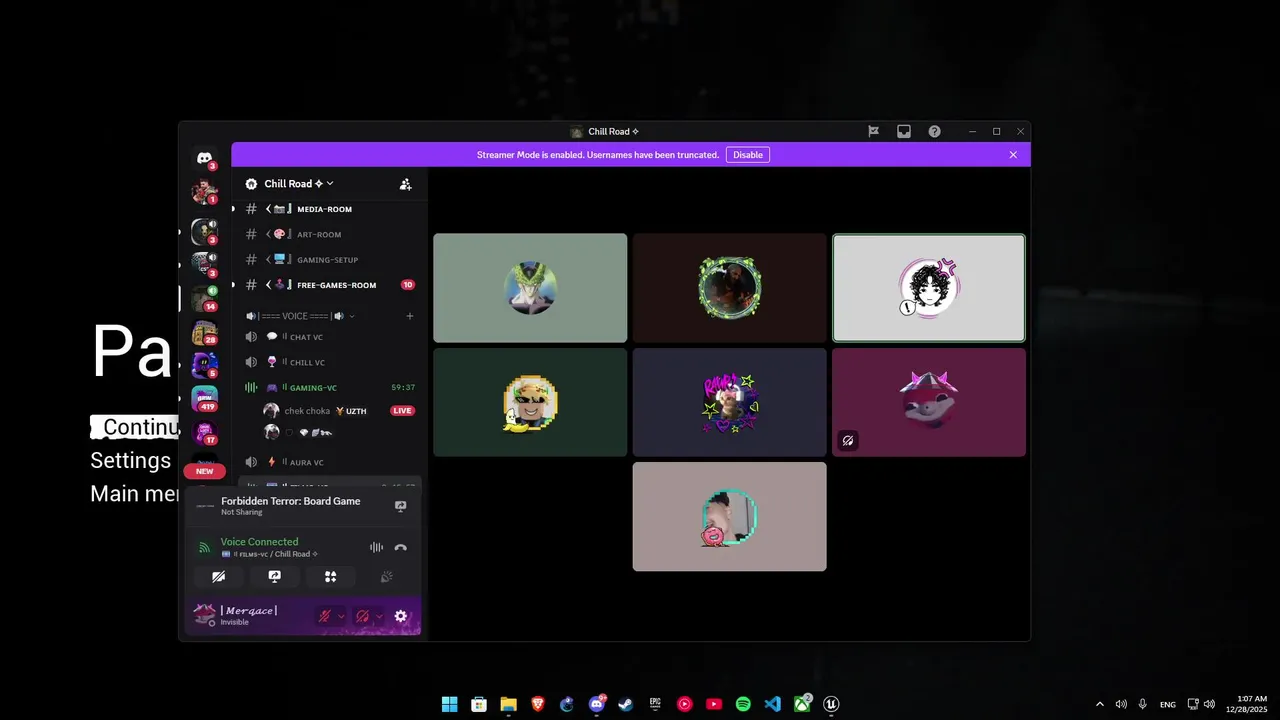Open User Settings gear icon
The height and width of the screenshot is (720, 1280).
click(x=401, y=616)
